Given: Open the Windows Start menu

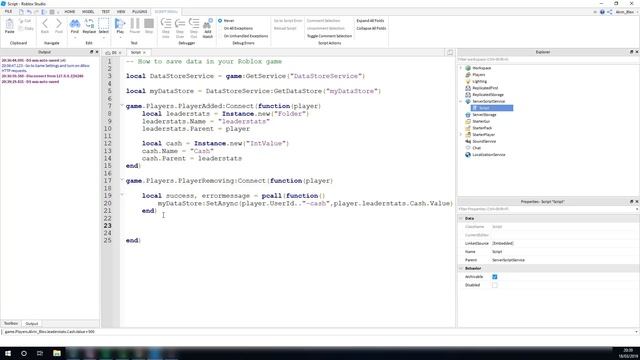Looking at the screenshot, I should pyautogui.click(x=8, y=353).
